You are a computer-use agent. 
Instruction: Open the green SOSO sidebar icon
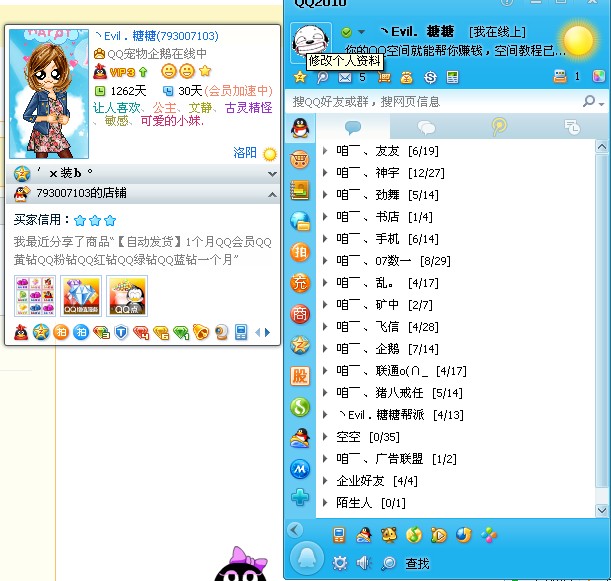300,407
